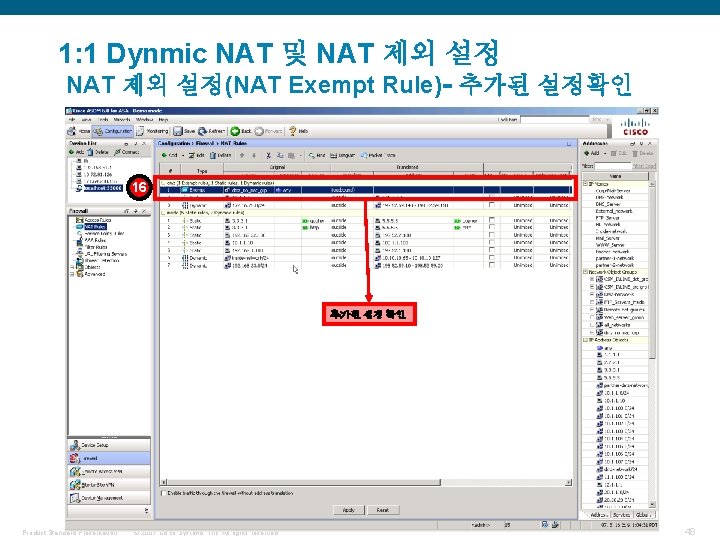Click Delete in the Addresses panel

pos(643,153)
